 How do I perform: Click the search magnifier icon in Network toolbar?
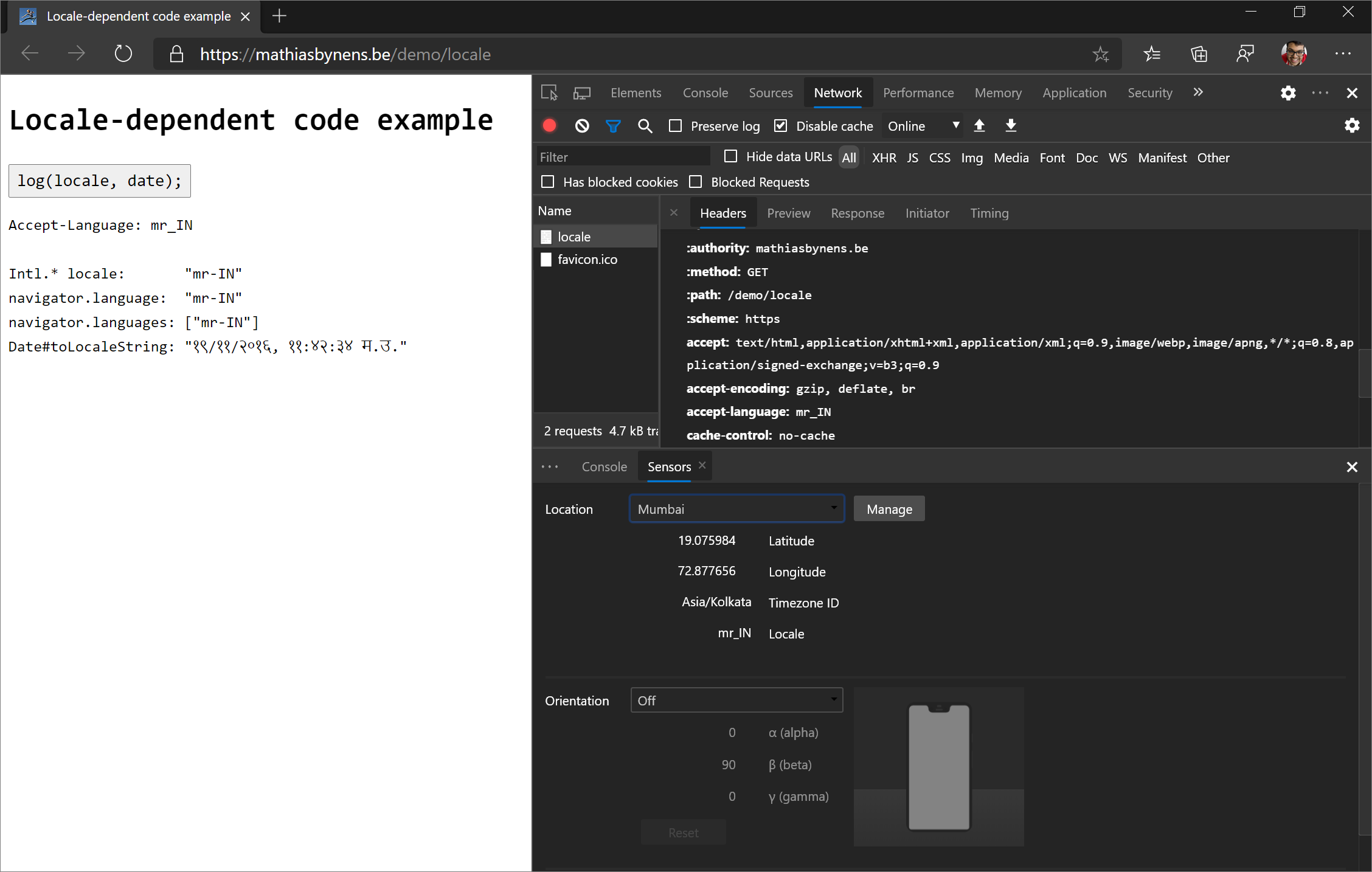click(x=645, y=126)
